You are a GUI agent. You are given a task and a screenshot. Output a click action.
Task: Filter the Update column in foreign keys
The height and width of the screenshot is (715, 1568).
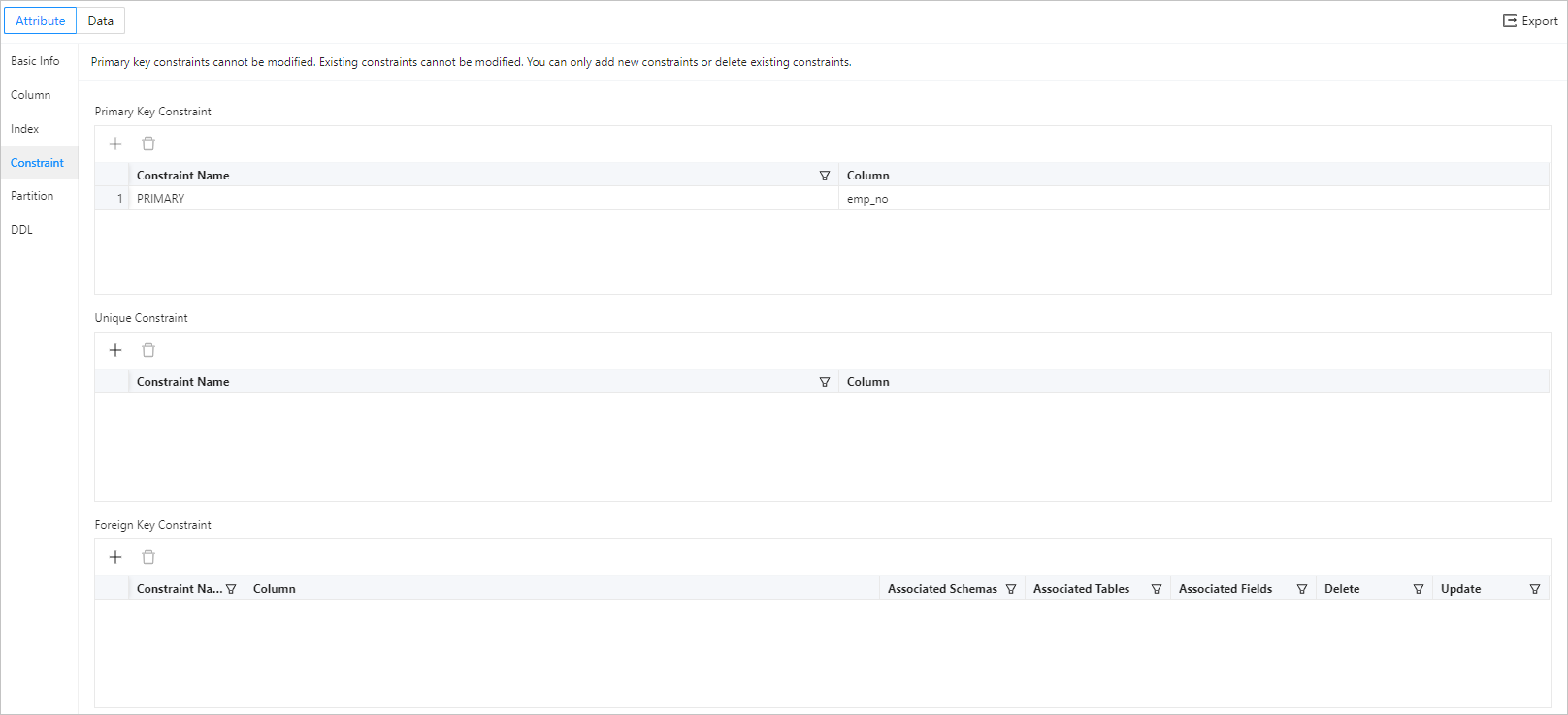pyautogui.click(x=1535, y=589)
